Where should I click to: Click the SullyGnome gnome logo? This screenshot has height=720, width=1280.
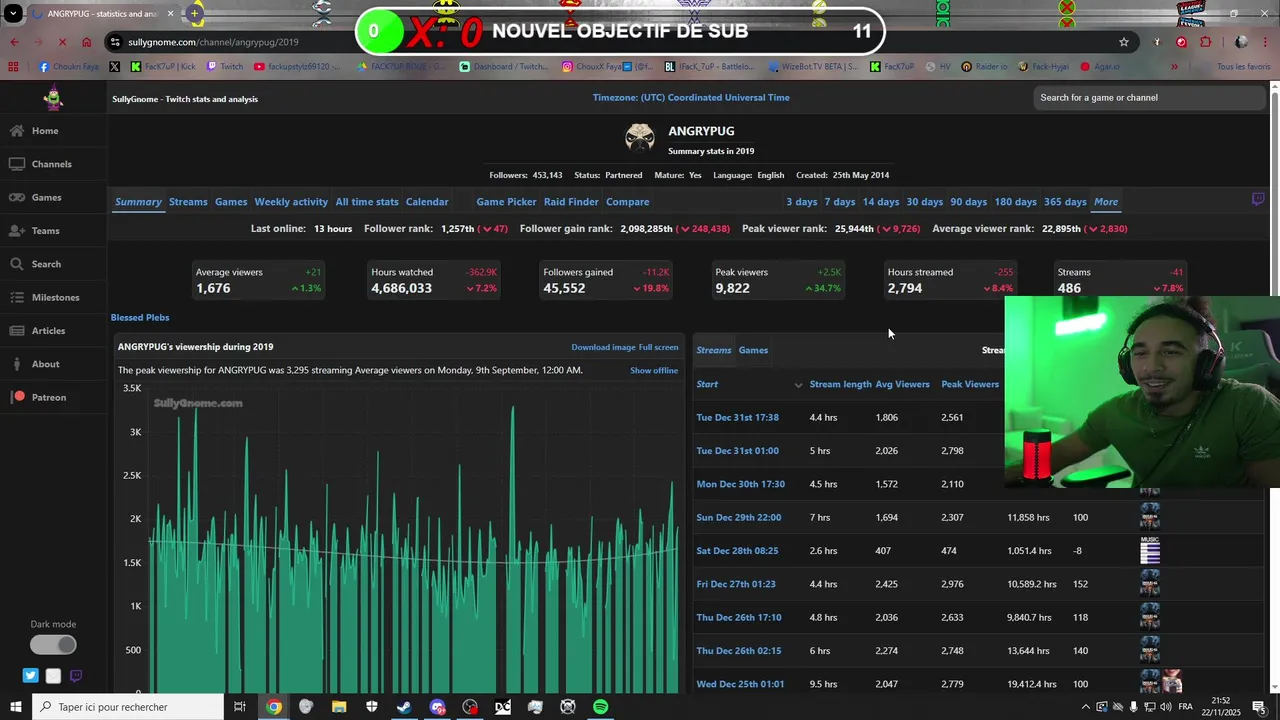(53, 97)
